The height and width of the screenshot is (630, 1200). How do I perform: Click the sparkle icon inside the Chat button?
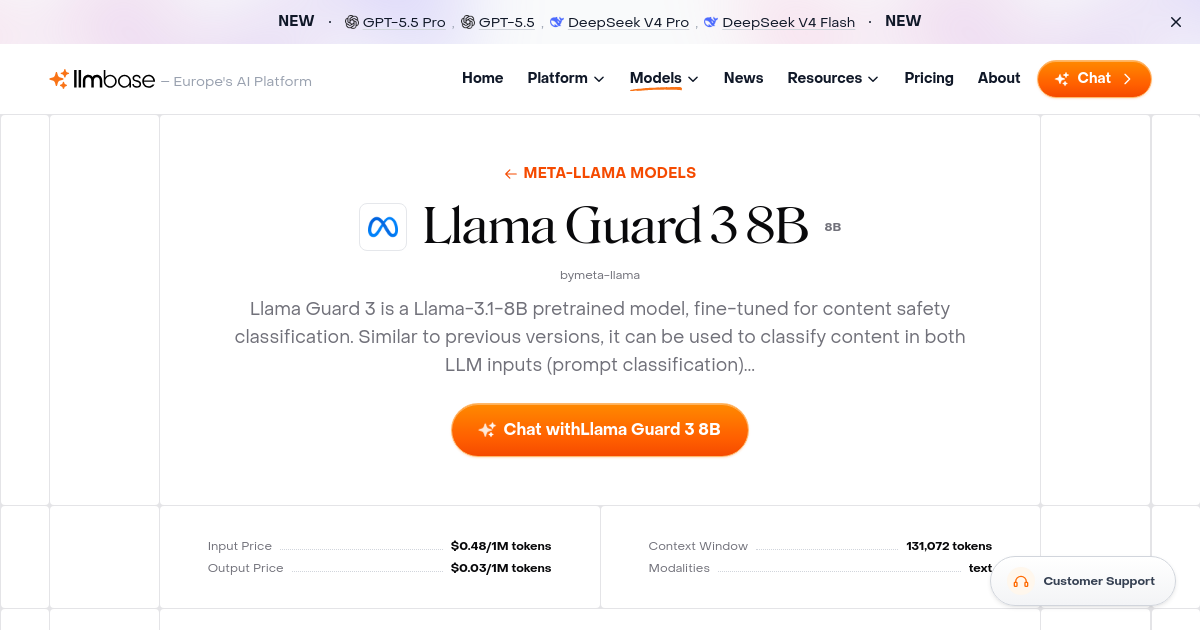pyautogui.click(x=1061, y=78)
